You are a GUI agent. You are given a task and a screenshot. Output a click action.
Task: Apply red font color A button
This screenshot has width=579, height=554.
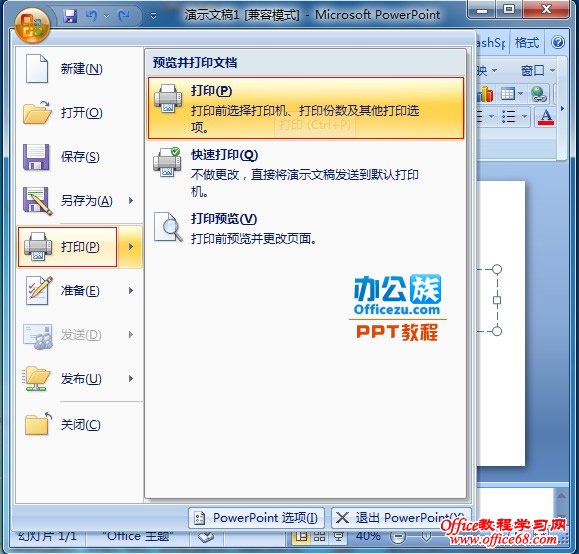click(x=546, y=117)
